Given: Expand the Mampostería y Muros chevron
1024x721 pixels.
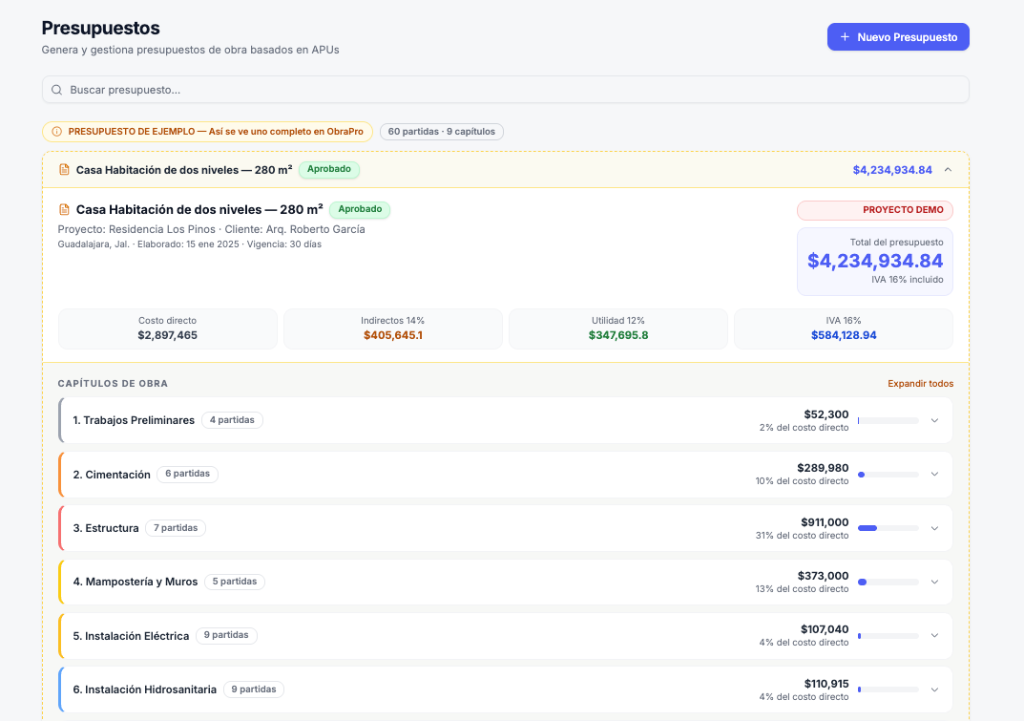Looking at the screenshot, I should [x=935, y=582].
